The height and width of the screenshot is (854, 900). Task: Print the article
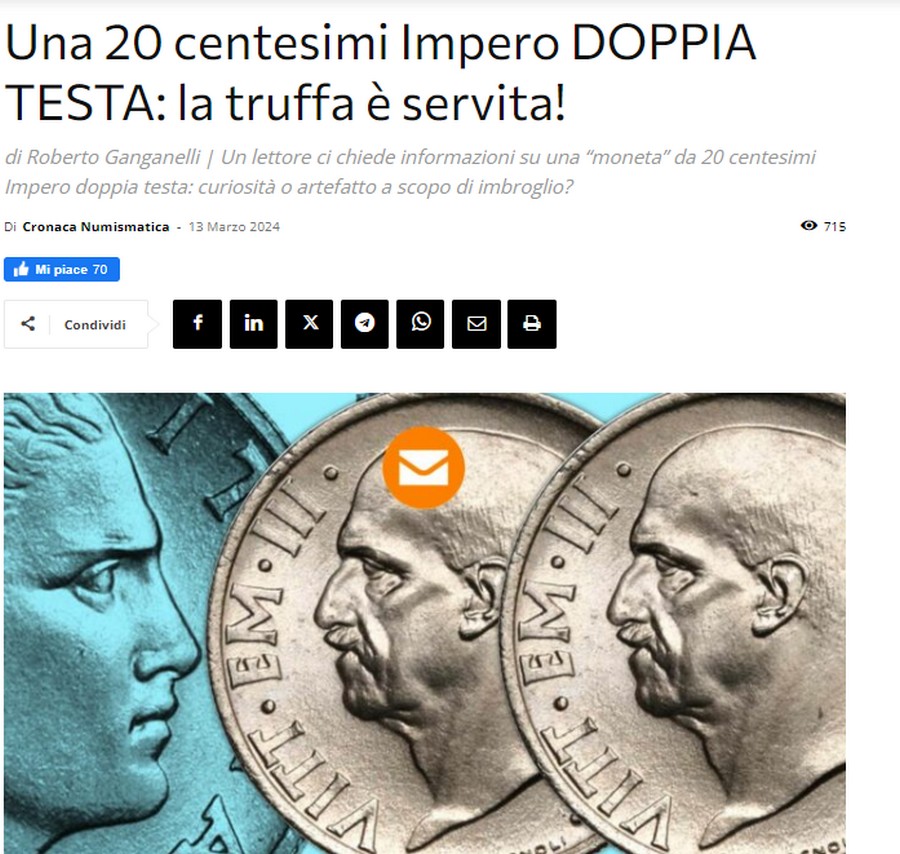pos(532,324)
